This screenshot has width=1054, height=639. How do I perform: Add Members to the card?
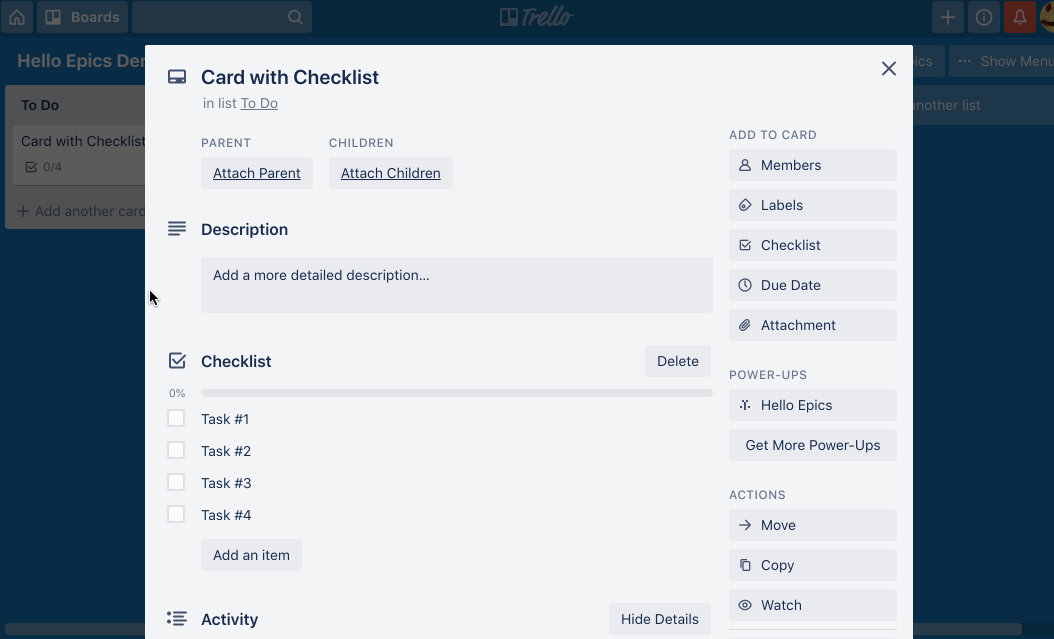pyautogui.click(x=812, y=165)
